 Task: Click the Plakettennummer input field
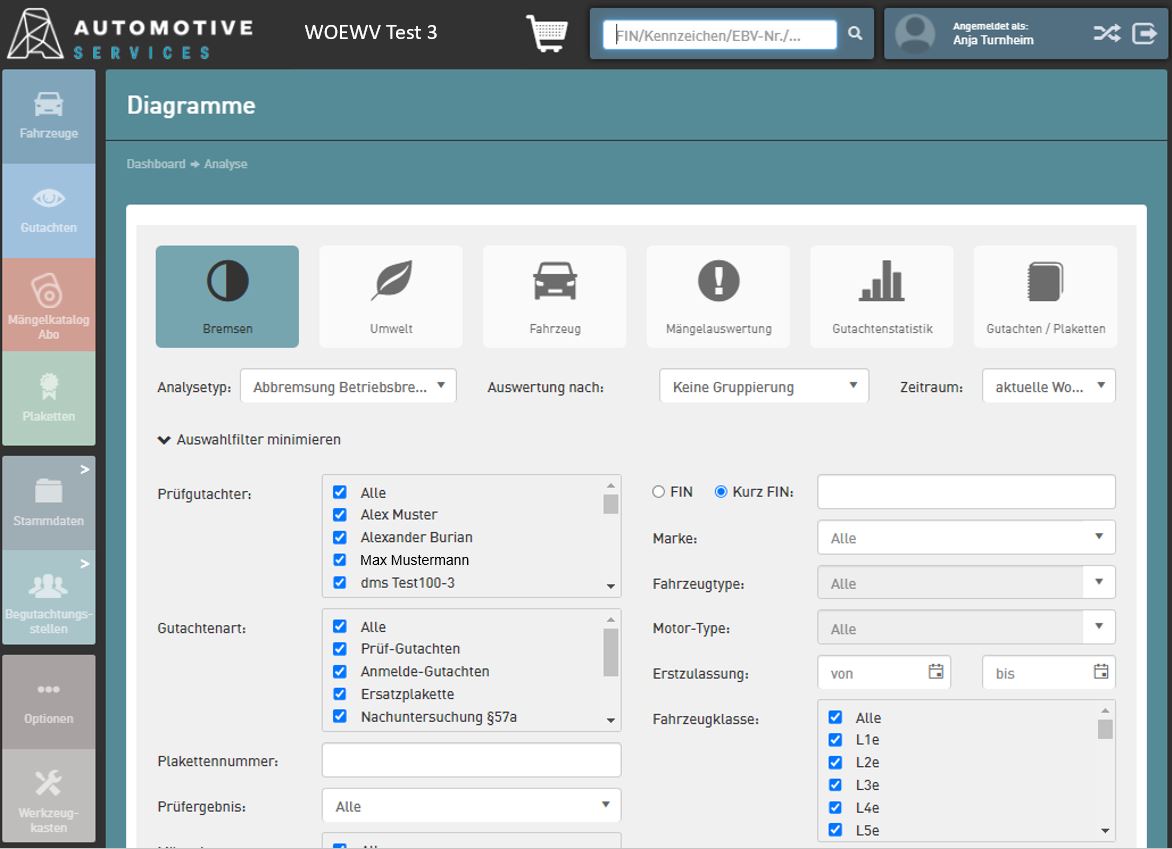[471, 761]
